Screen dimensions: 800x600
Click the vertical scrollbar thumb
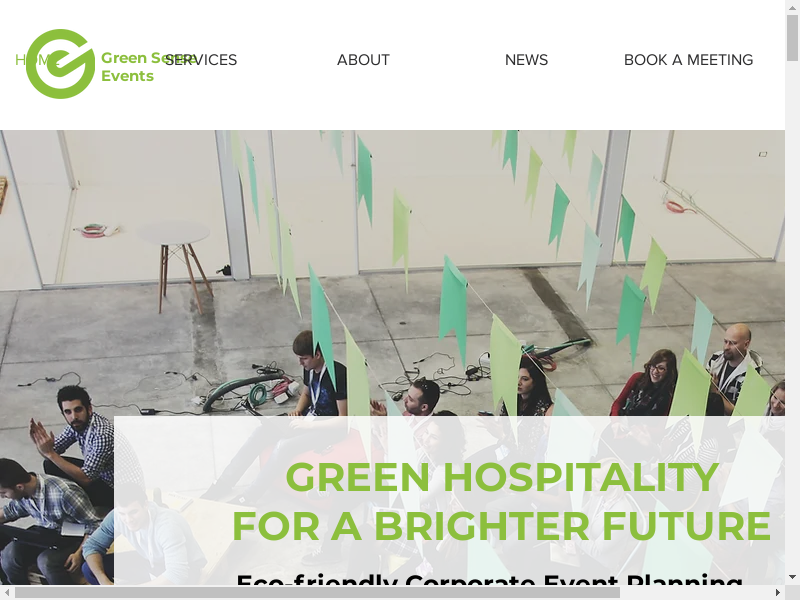click(x=792, y=38)
